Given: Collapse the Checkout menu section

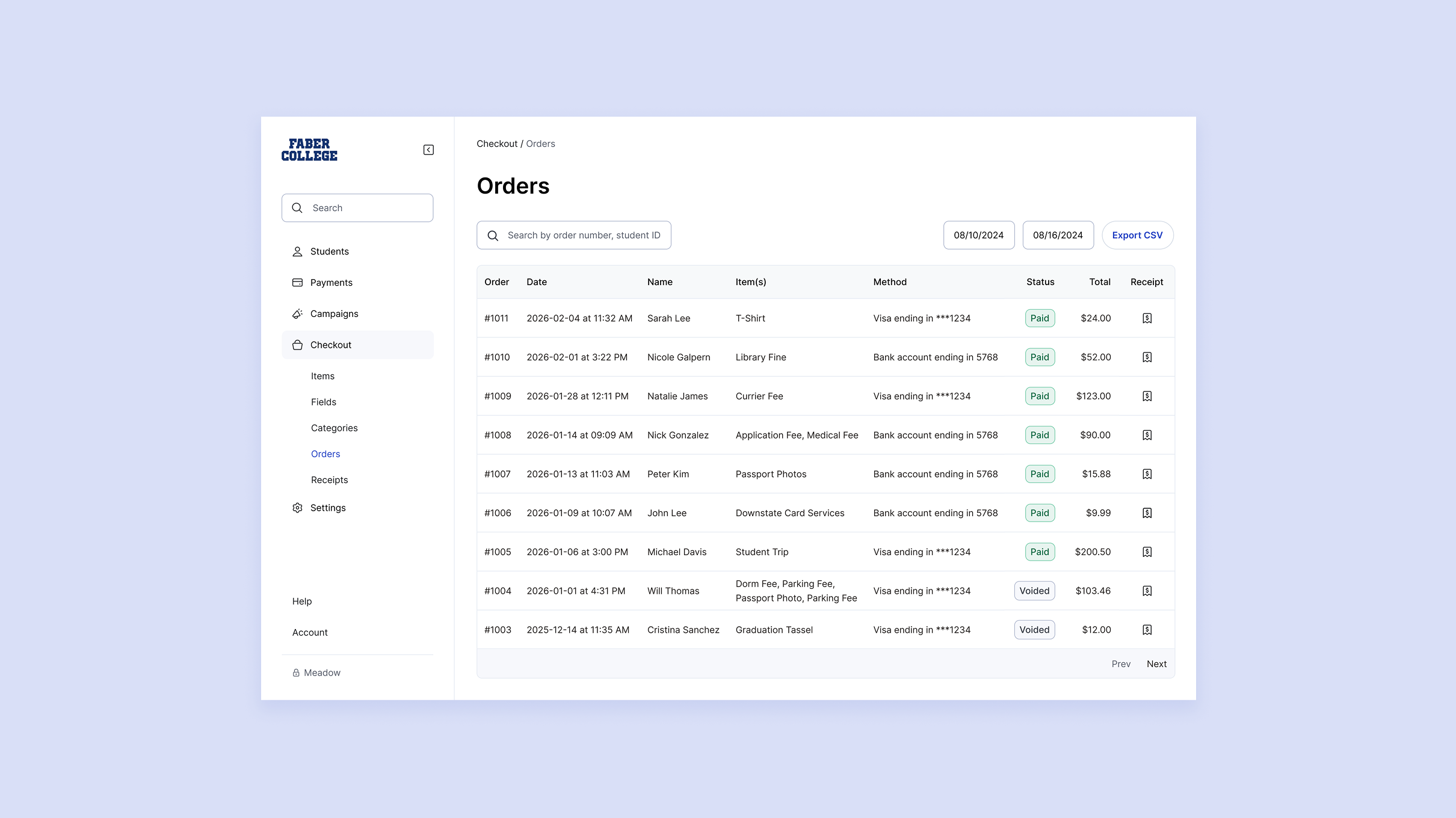Looking at the screenshot, I should [357, 345].
